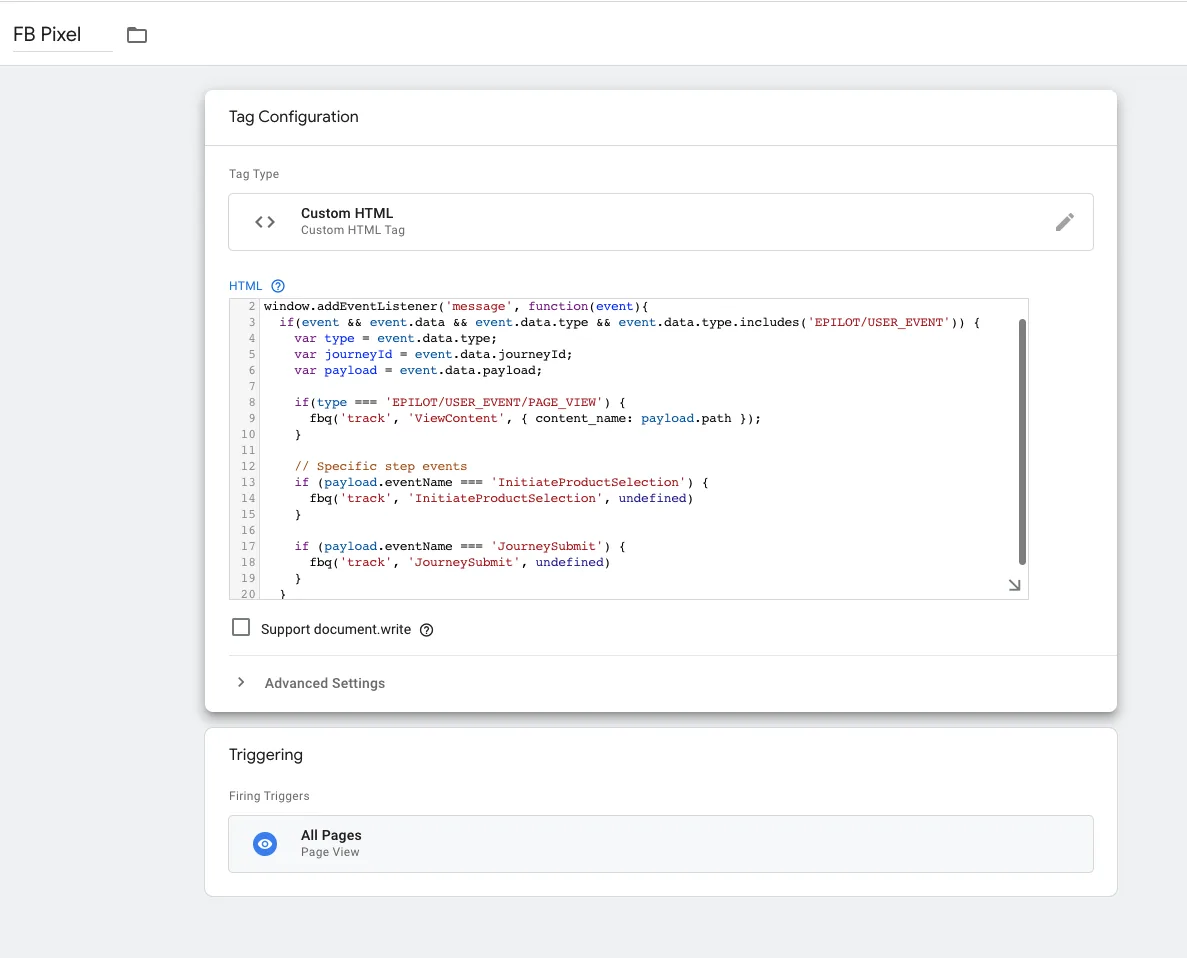Click fbq track 'JourneySubmit' line
This screenshot has height=958, width=1187.
coord(460,563)
